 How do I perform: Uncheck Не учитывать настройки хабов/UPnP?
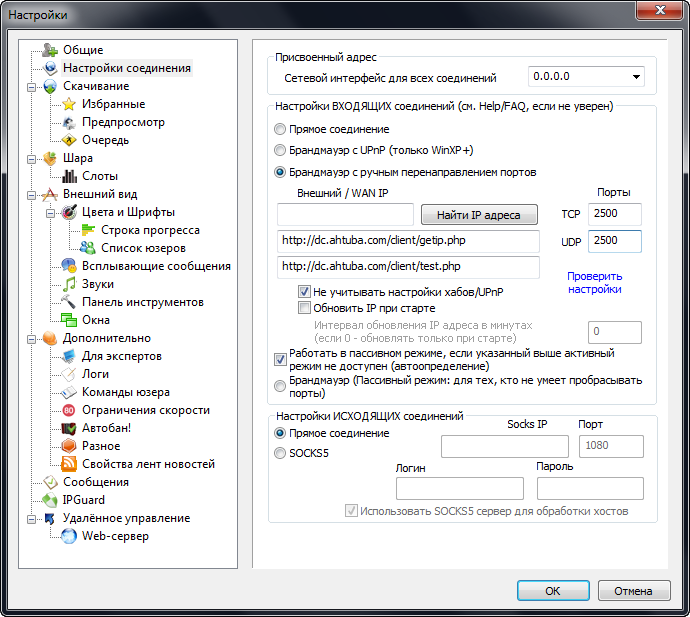(x=305, y=291)
